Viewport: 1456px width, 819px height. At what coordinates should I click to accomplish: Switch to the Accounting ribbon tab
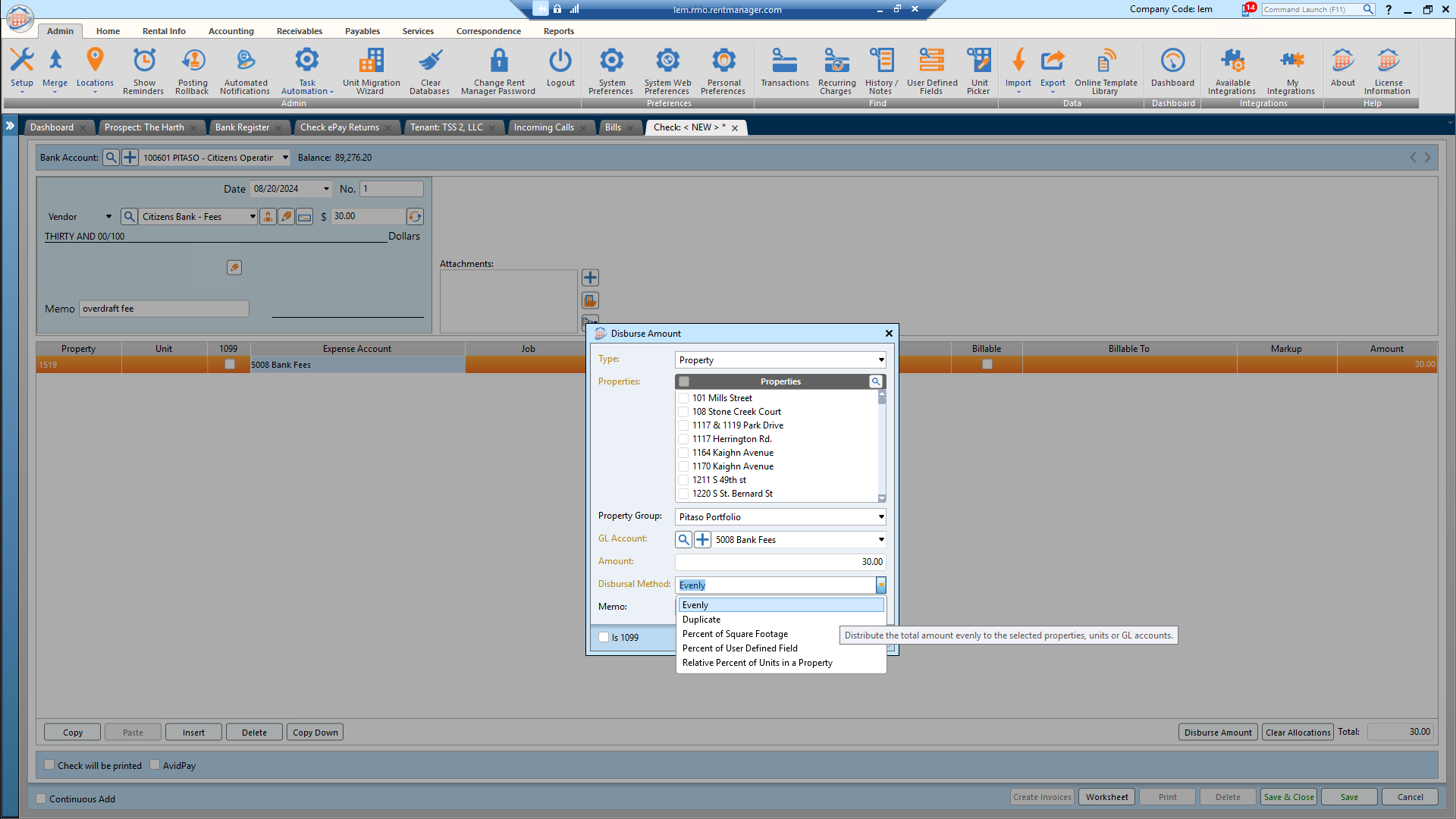[x=231, y=31]
